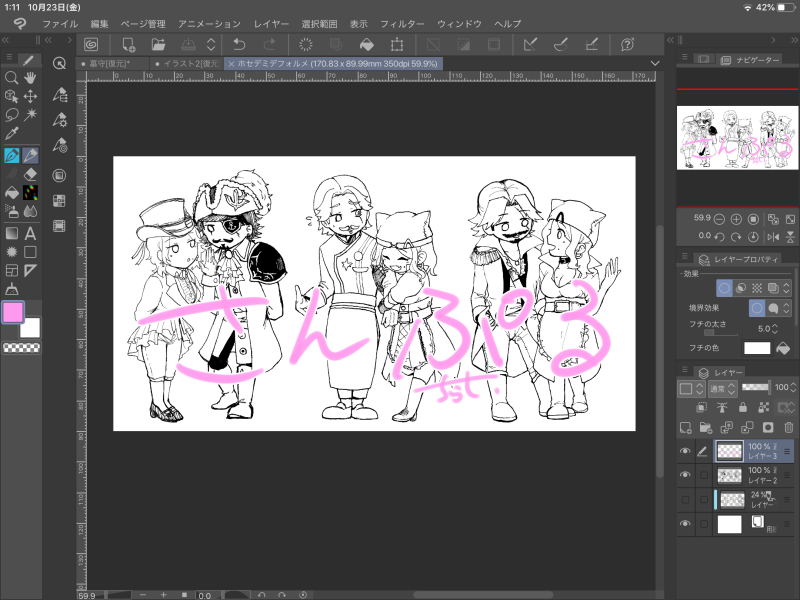Viewport: 800px width, 600px height.
Task: Open the ファイル menu
Action: tap(60, 24)
